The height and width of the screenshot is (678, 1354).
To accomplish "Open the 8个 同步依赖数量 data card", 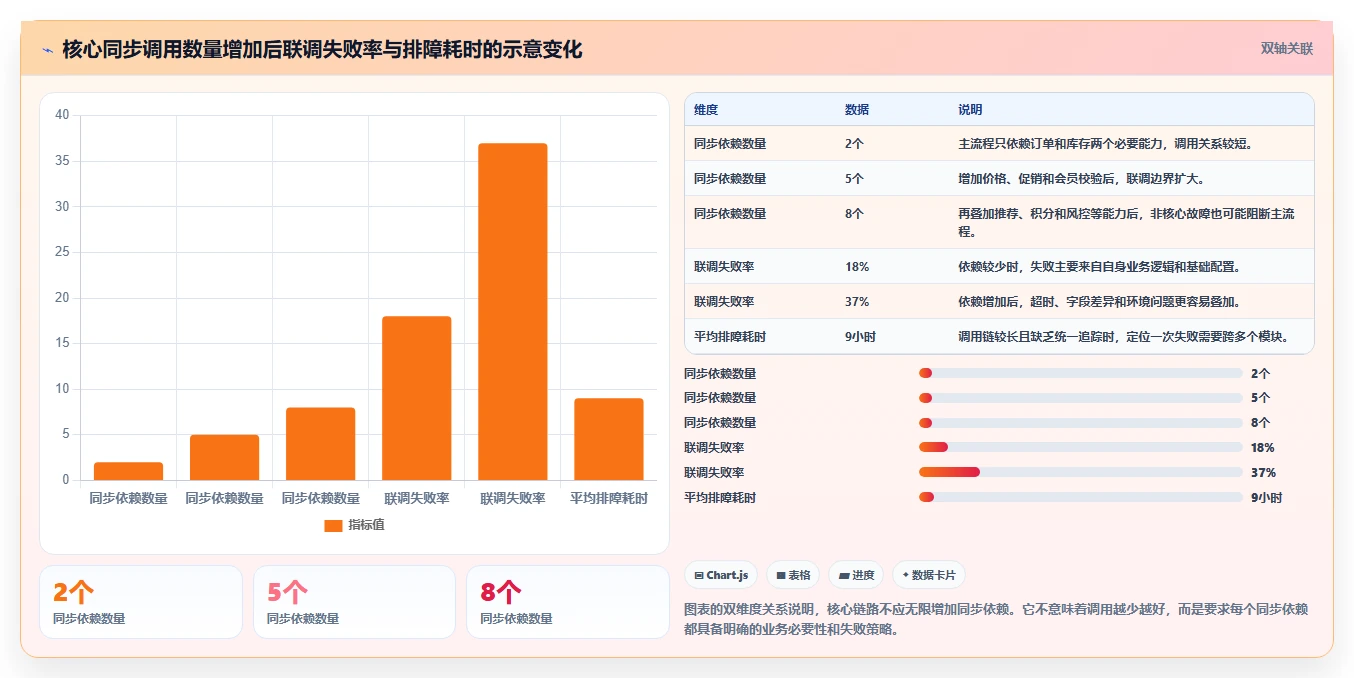I will click(568, 602).
